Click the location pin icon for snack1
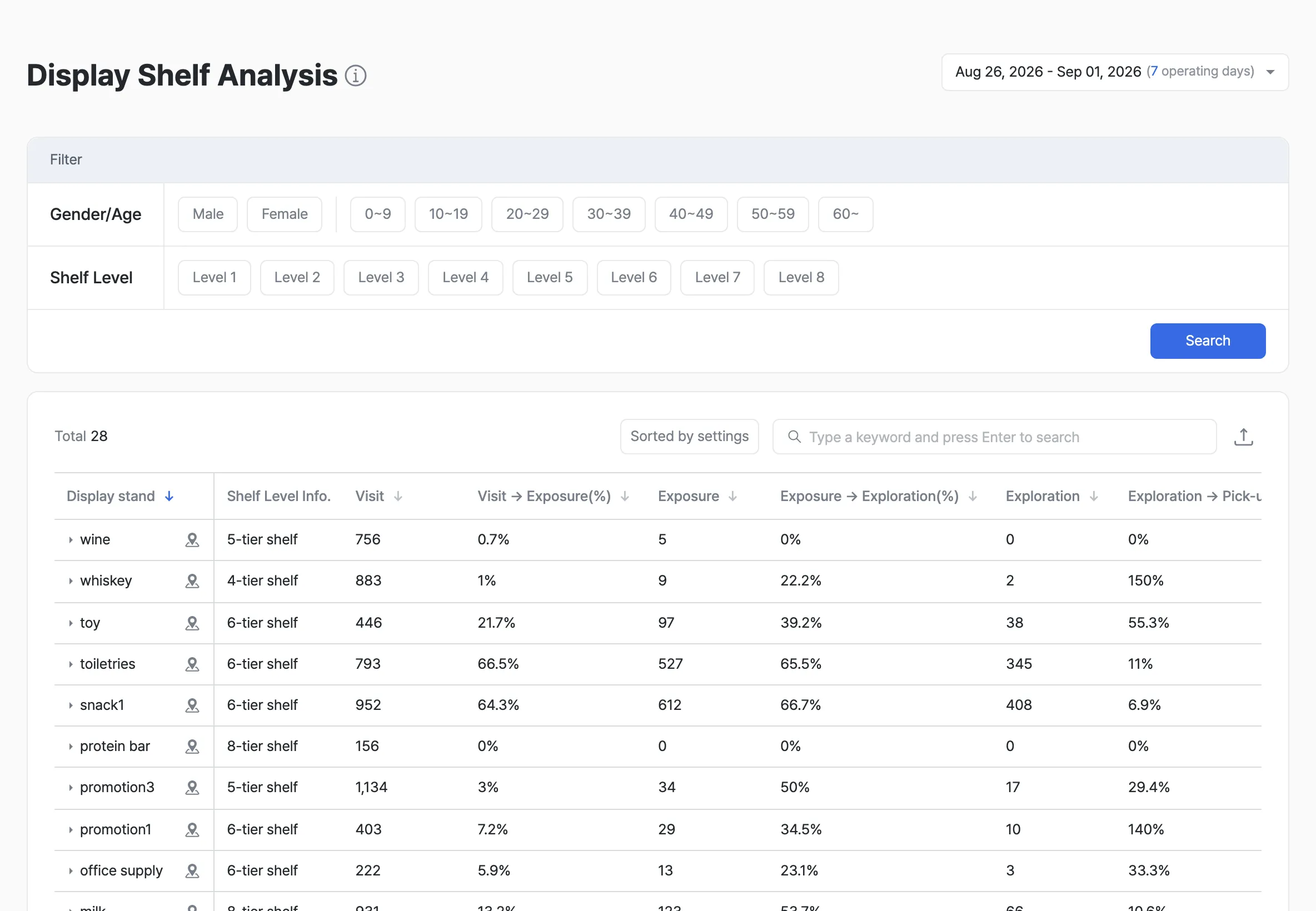The width and height of the screenshot is (1316, 911). (192, 705)
